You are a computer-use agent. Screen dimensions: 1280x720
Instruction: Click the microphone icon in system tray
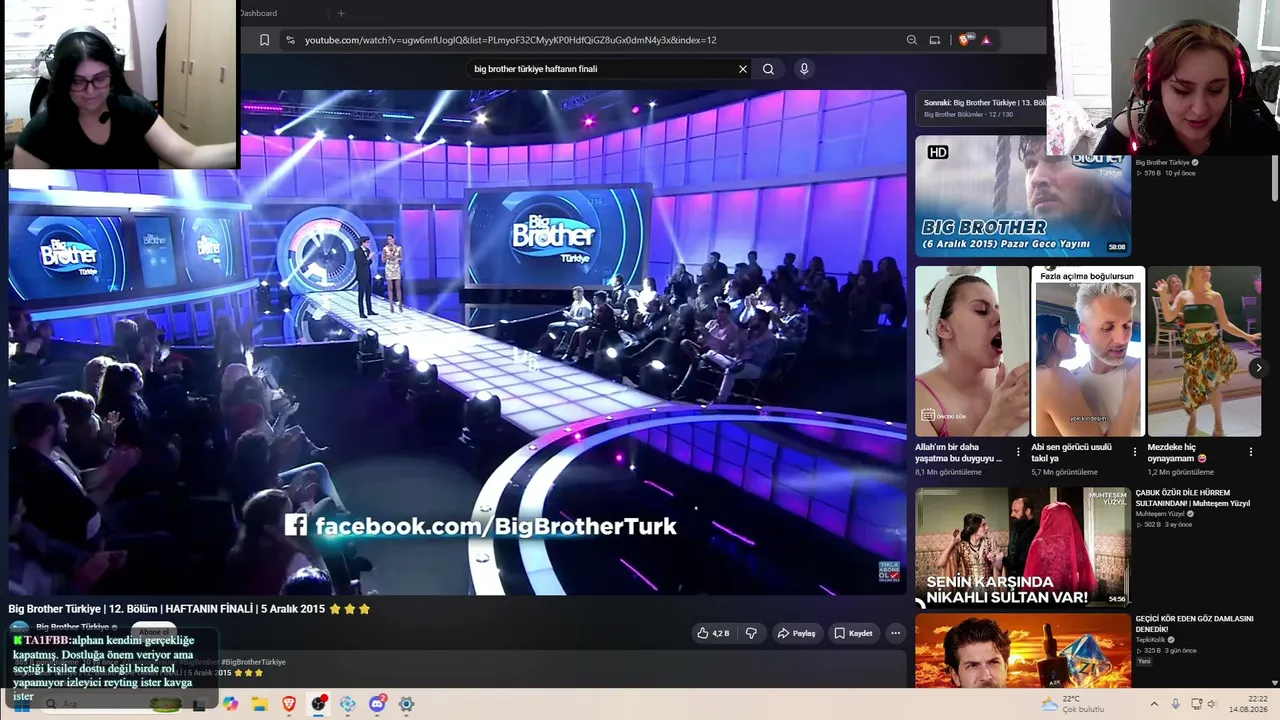(x=1175, y=704)
